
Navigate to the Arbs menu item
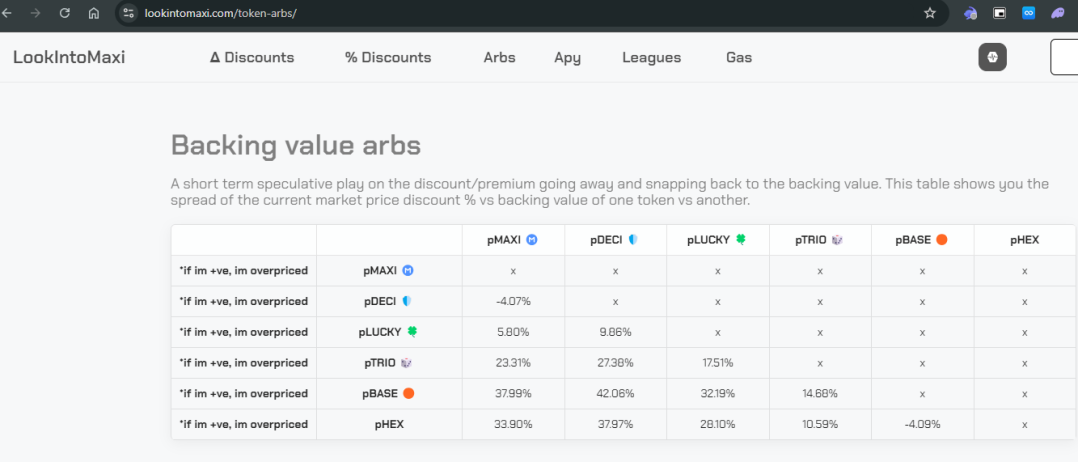[499, 57]
